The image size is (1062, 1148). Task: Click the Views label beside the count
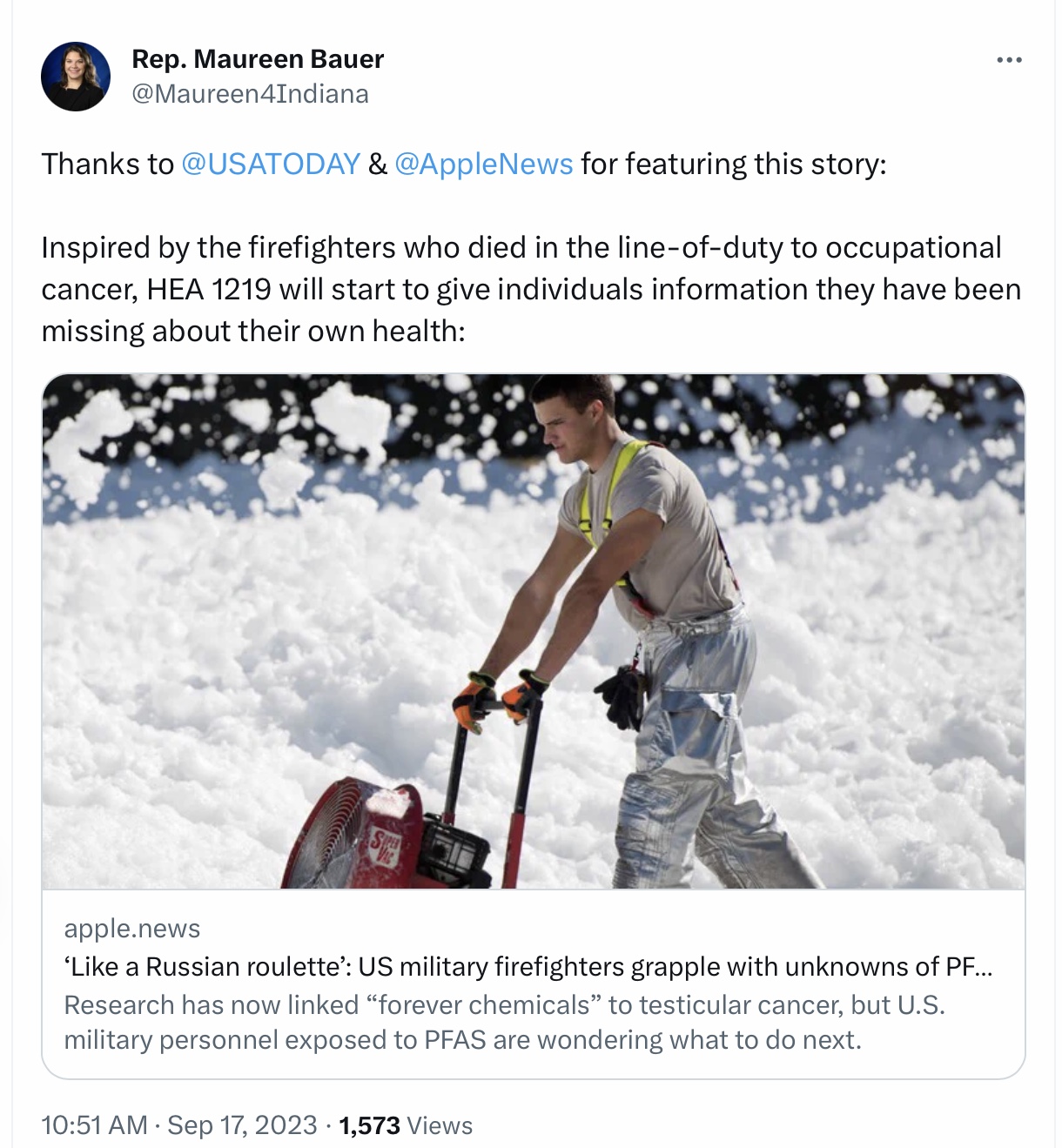(x=440, y=1125)
